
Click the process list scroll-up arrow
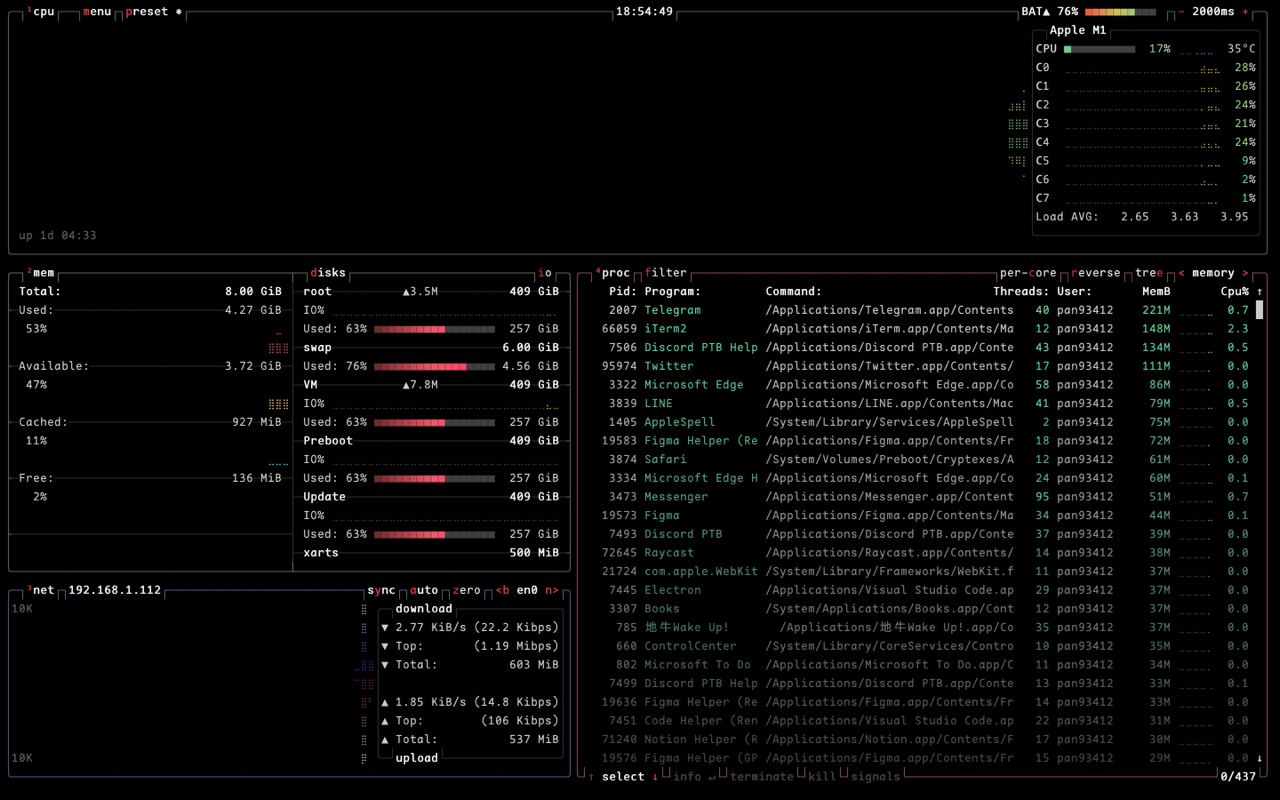click(x=1259, y=292)
